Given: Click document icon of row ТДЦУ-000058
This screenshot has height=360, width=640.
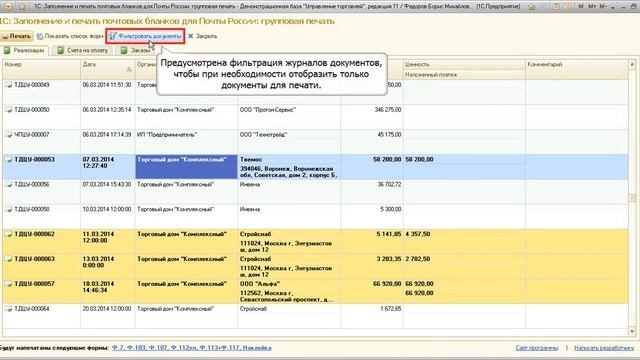Looking at the screenshot, I should click(x=9, y=209).
